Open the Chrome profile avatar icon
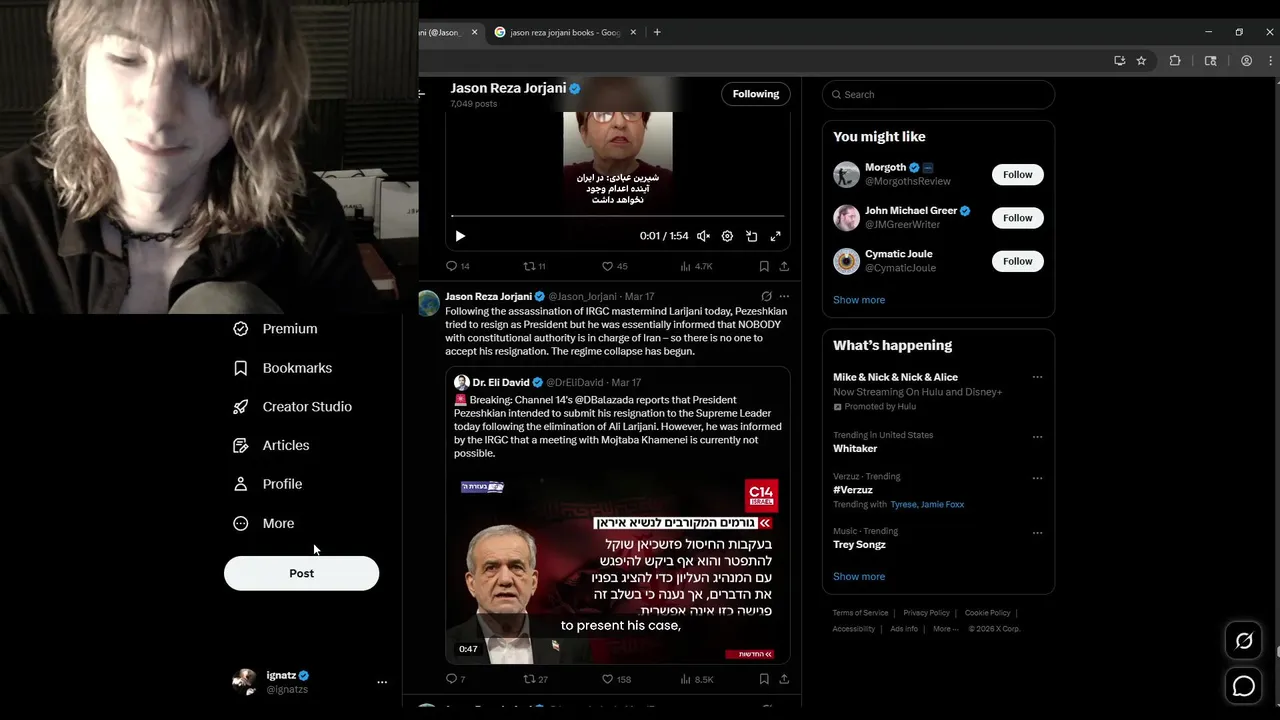 [x=1246, y=61]
